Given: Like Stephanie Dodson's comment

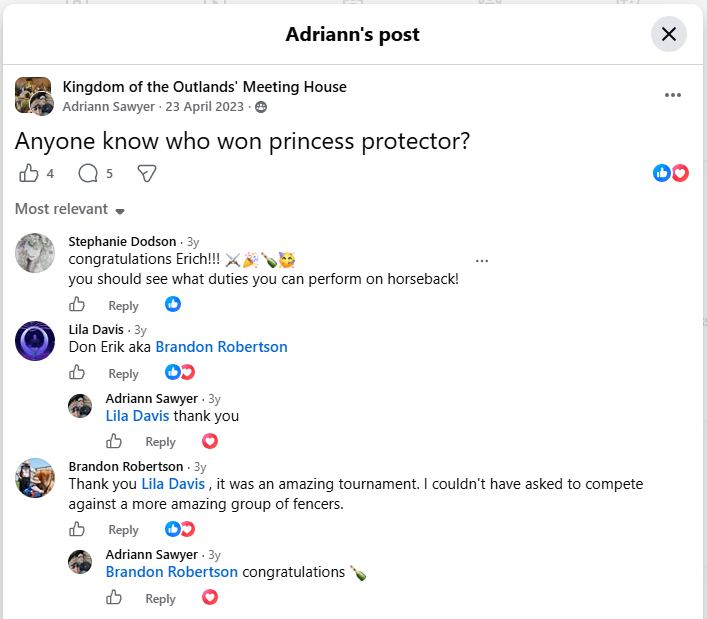Looking at the screenshot, I should click(x=77, y=304).
